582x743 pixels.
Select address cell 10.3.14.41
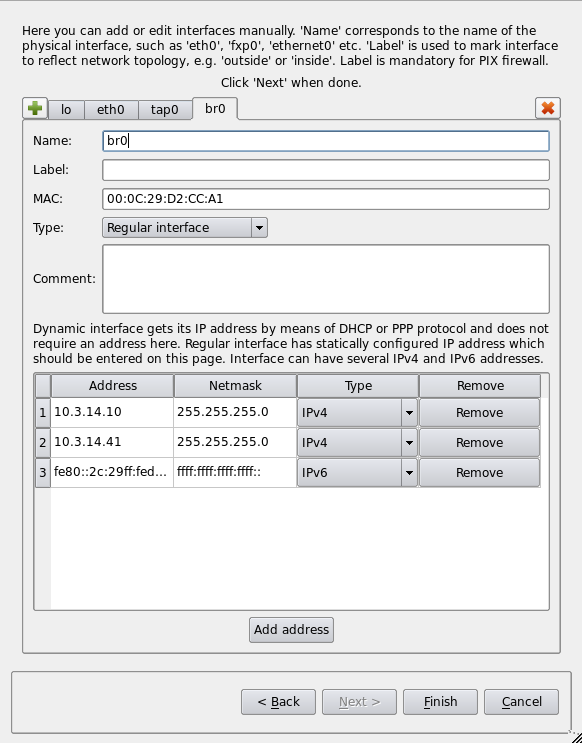(112, 442)
